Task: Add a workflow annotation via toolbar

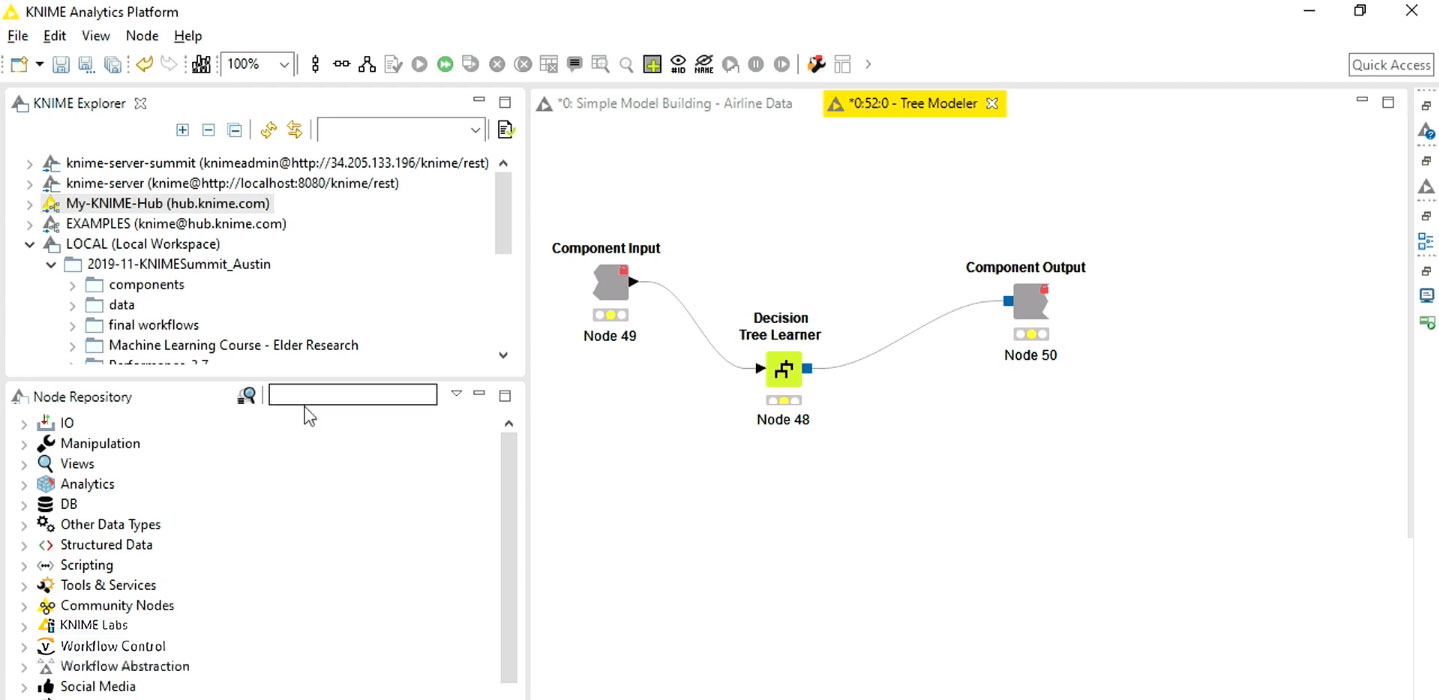Action: tap(575, 64)
